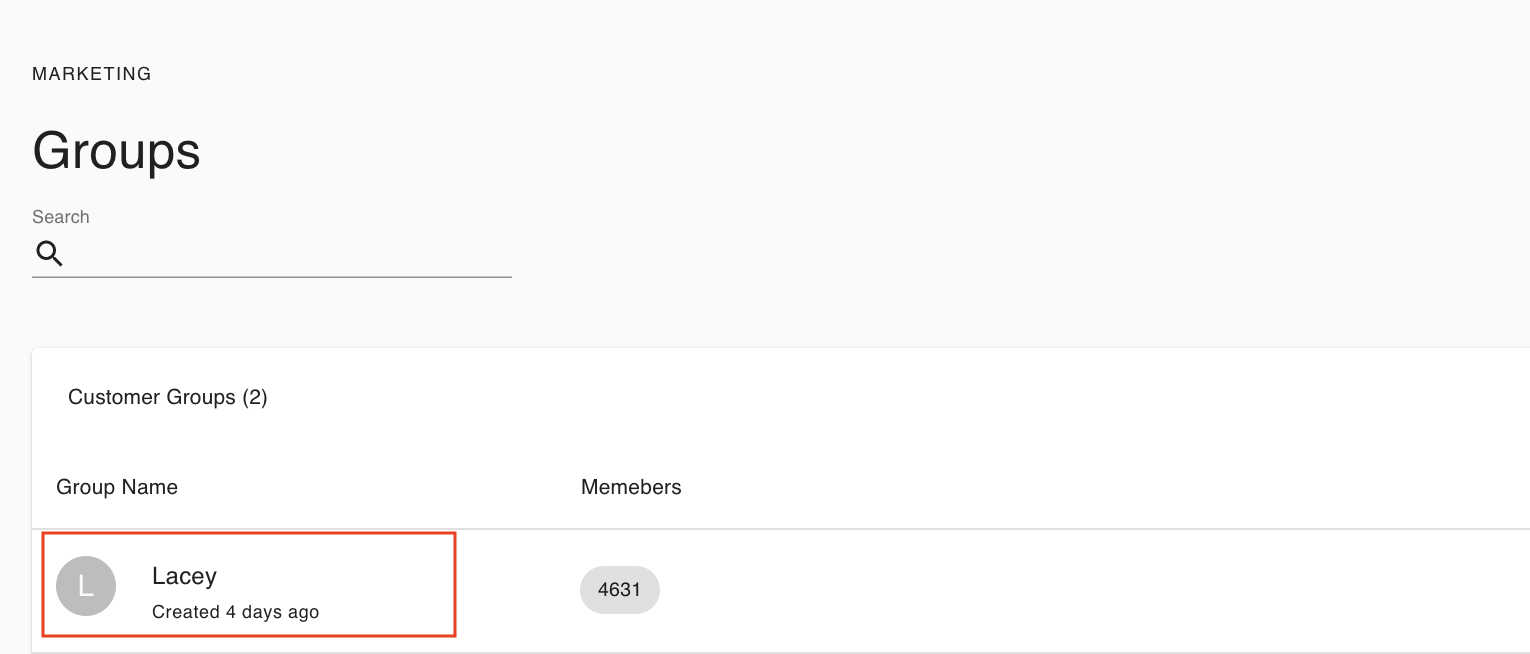Sort by the Memebers column header
This screenshot has height=654, width=1530.
[x=631, y=487]
